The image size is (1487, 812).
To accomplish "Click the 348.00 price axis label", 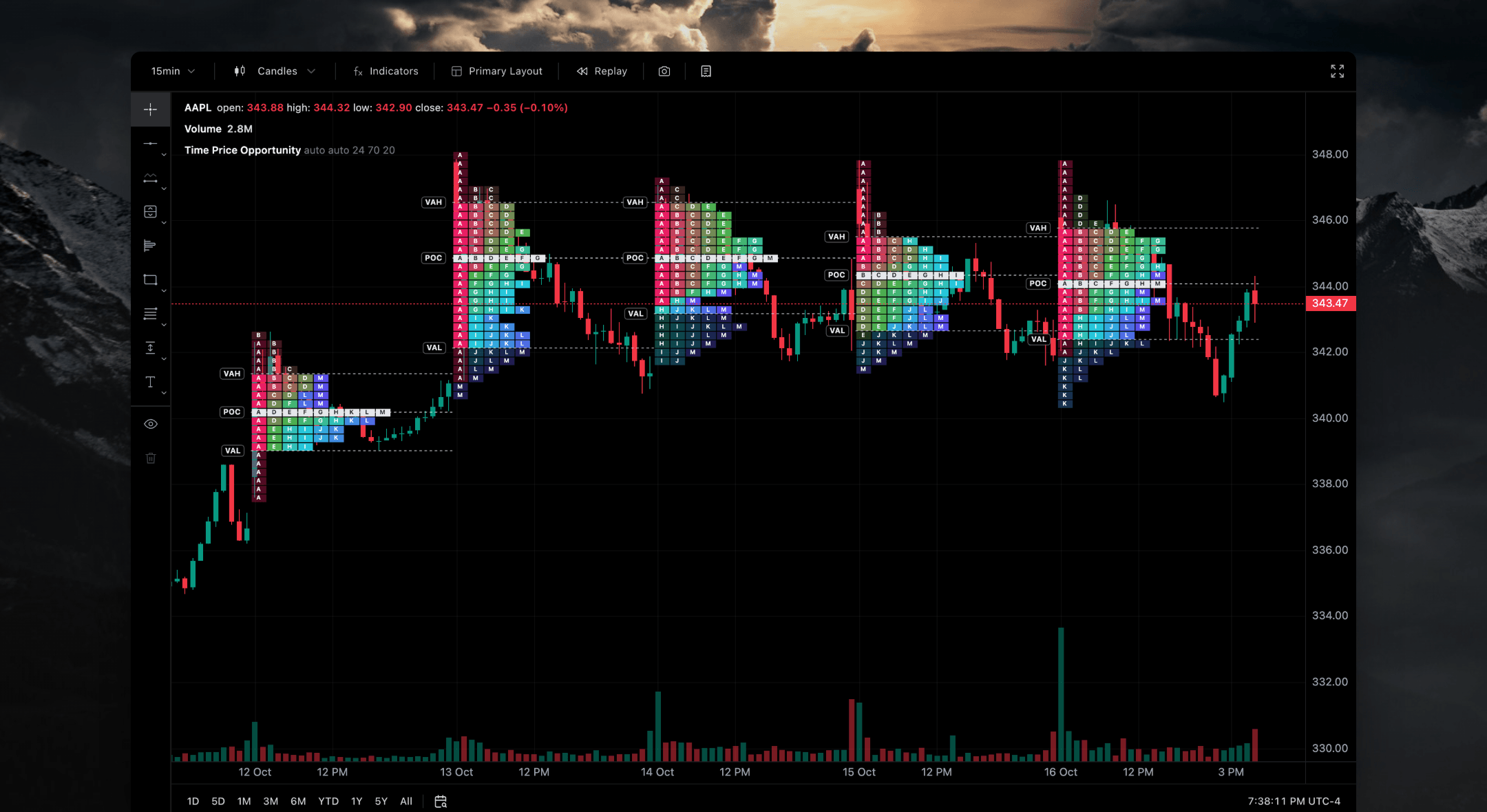I will click(1329, 154).
